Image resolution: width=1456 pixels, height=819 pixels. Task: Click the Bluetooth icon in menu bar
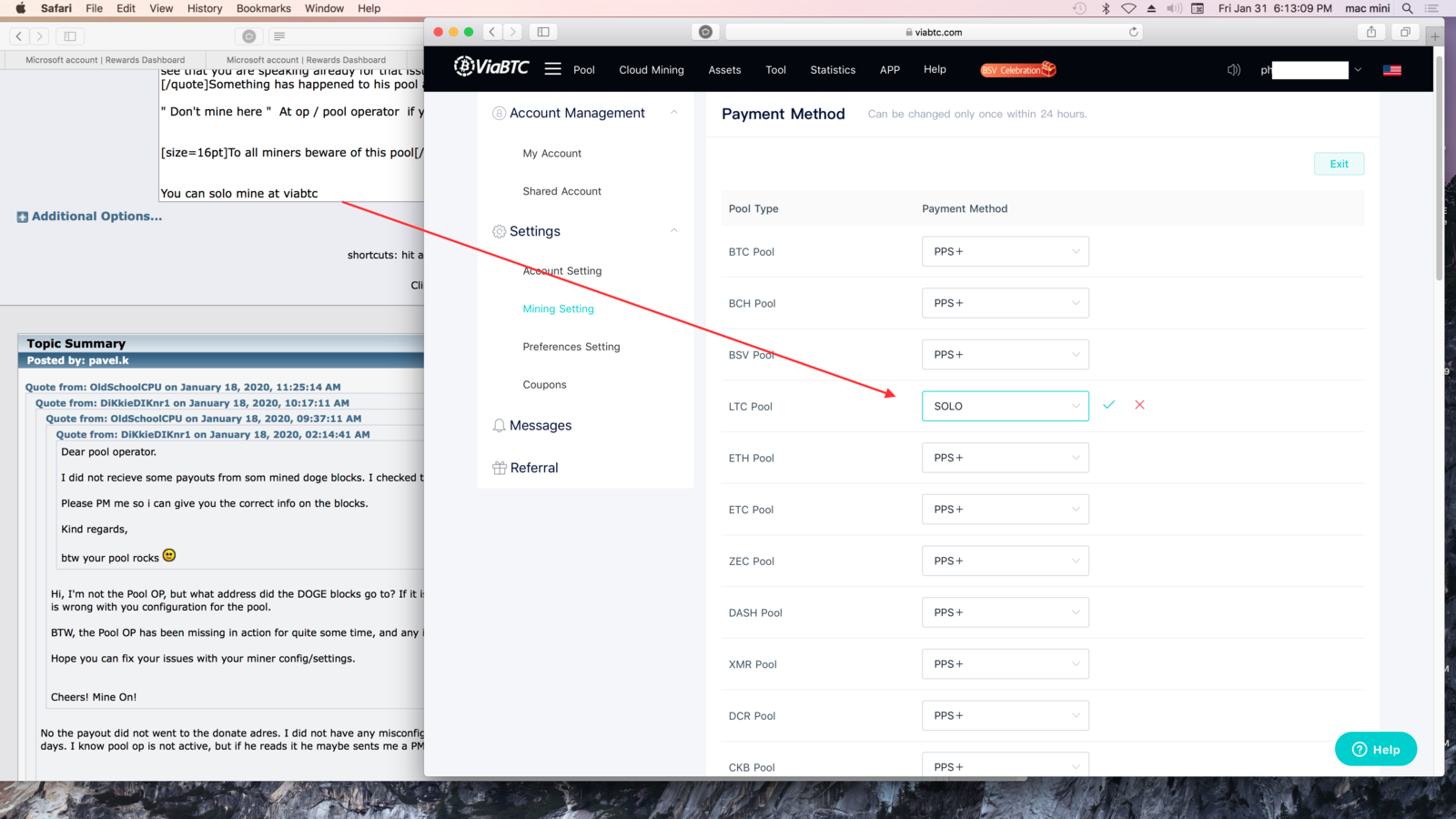1106,8
